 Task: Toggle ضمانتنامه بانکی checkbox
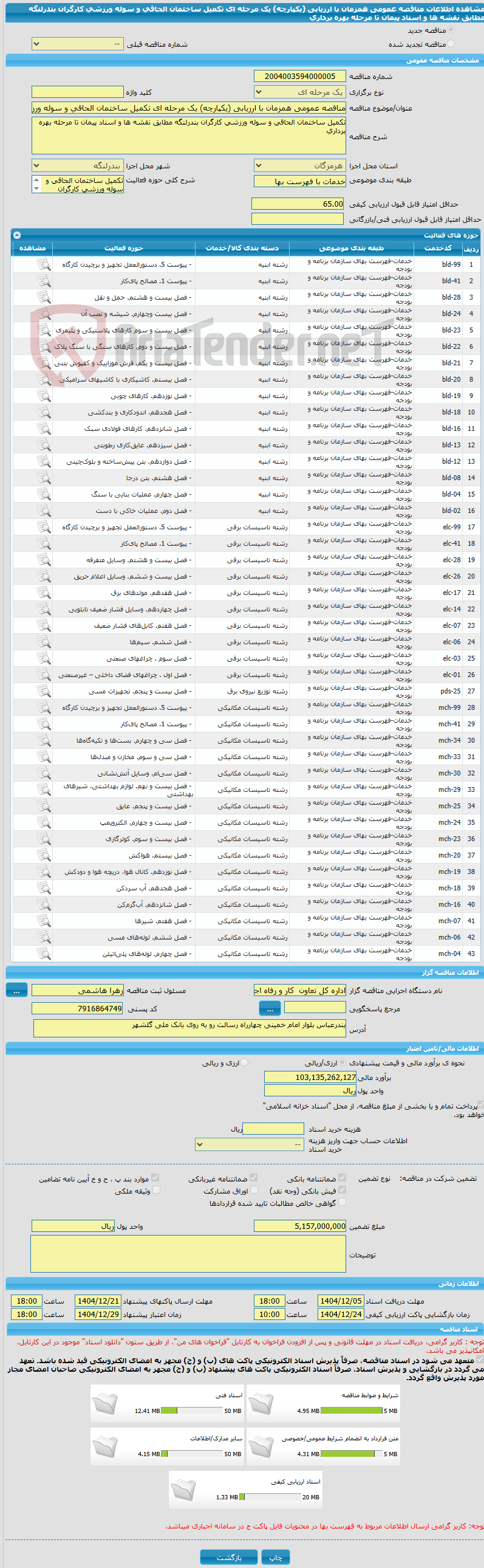(342, 1178)
